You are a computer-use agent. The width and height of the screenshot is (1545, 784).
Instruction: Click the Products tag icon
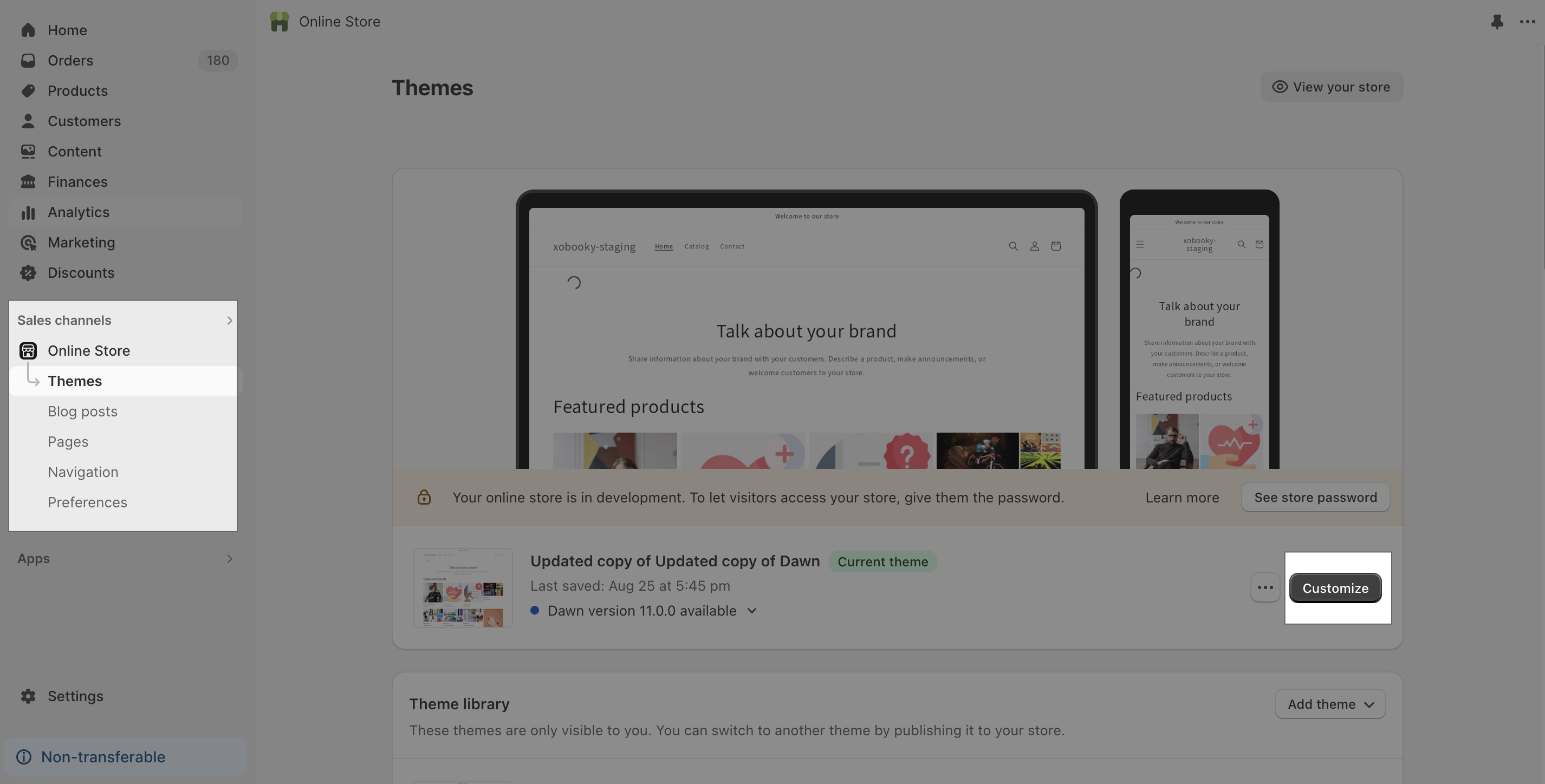[28, 91]
